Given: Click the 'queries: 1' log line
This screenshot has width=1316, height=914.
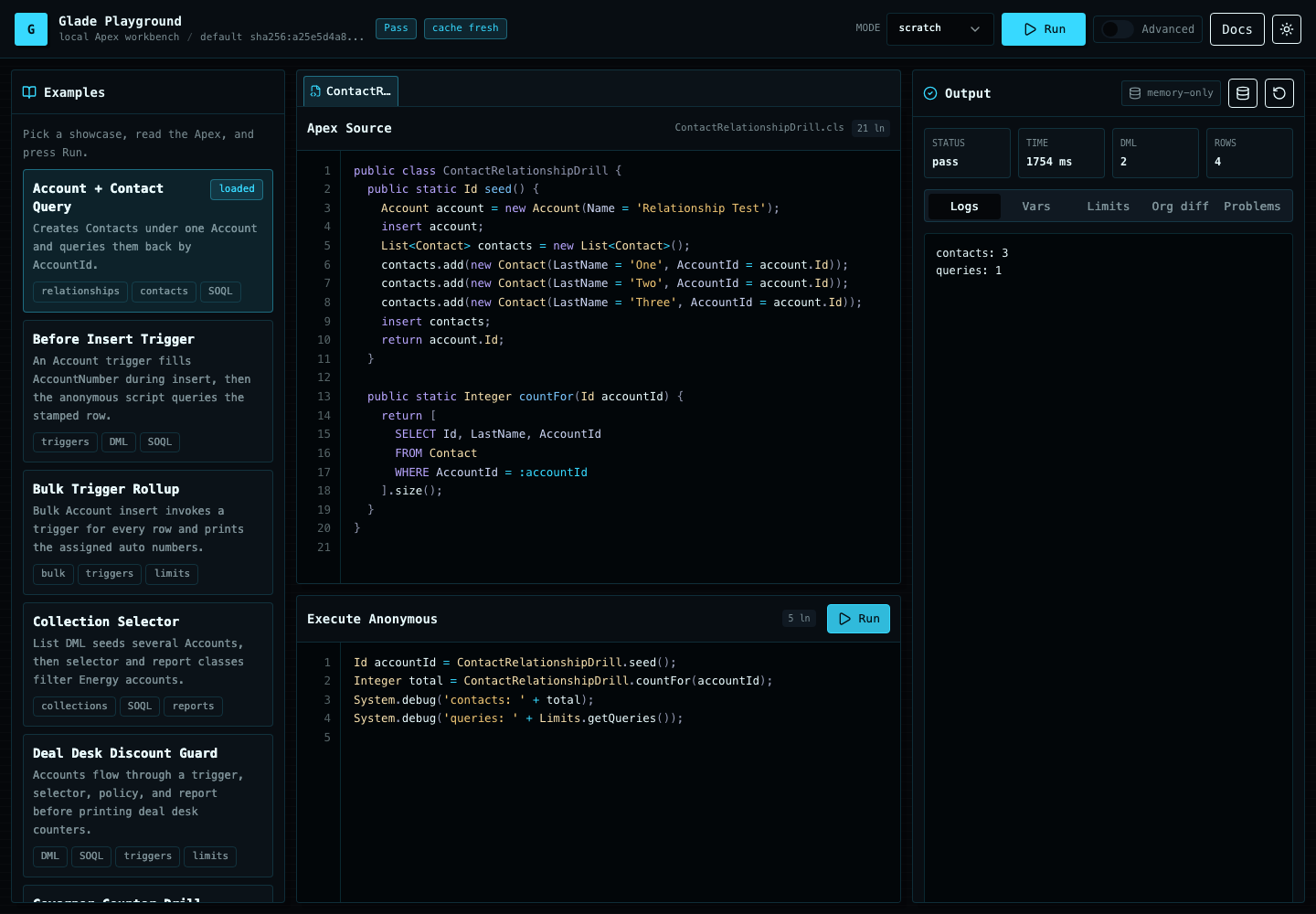Looking at the screenshot, I should click(x=969, y=271).
